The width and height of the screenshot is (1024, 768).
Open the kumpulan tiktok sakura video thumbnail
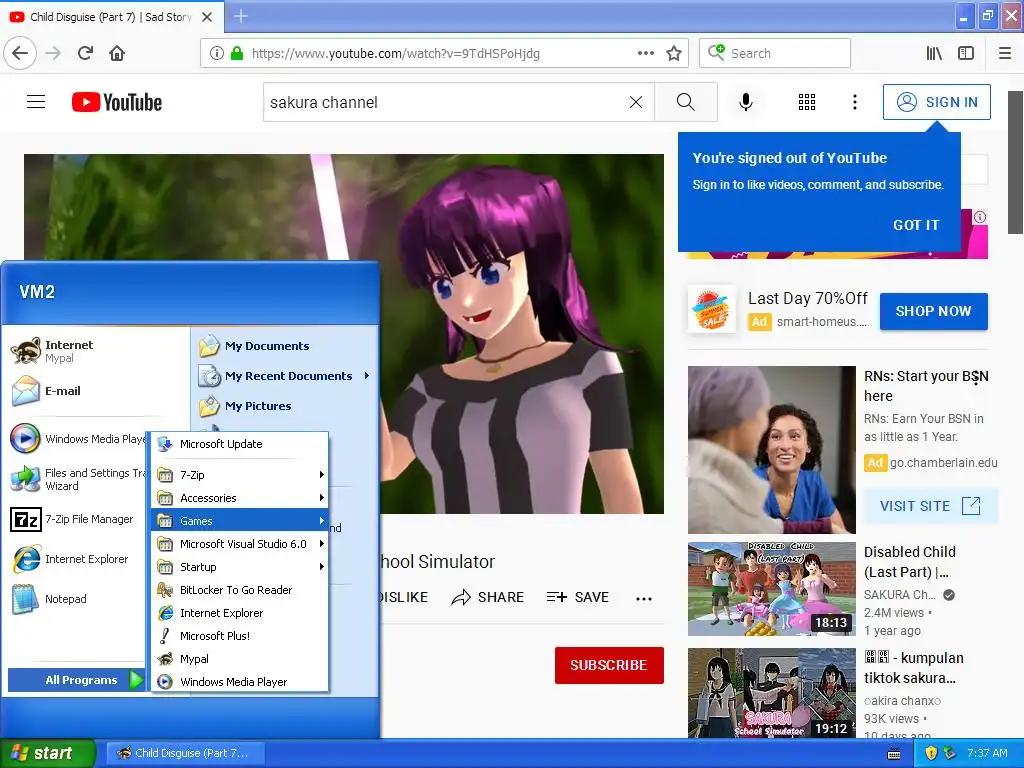(x=771, y=693)
